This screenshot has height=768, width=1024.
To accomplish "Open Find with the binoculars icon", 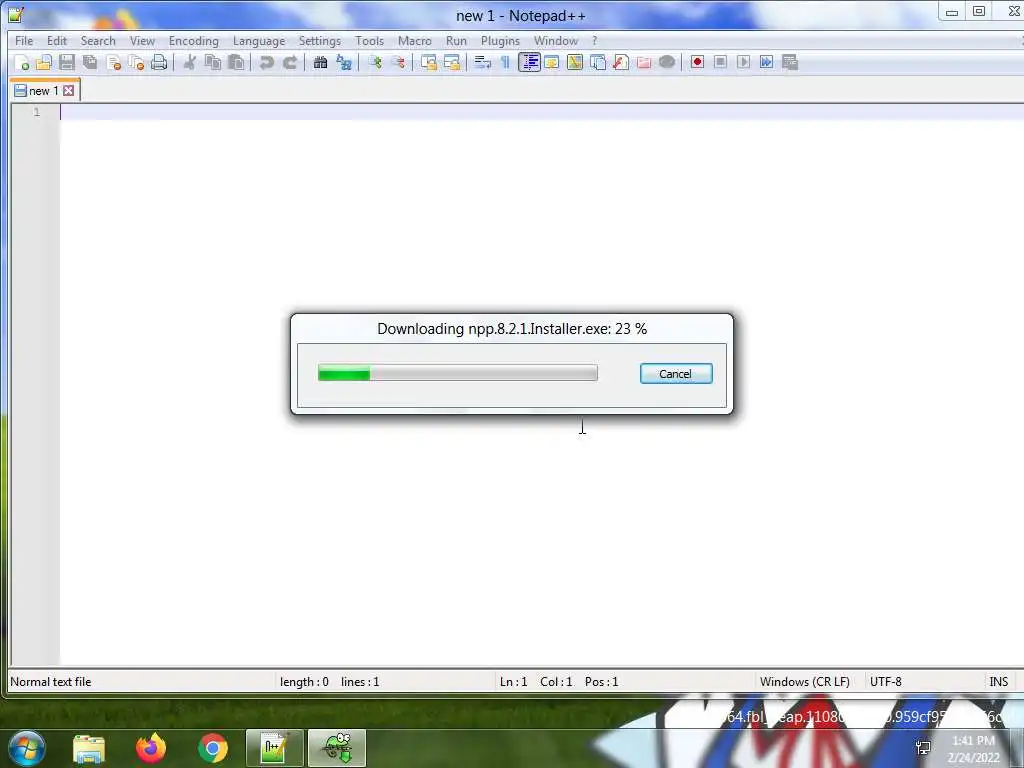I will (321, 63).
